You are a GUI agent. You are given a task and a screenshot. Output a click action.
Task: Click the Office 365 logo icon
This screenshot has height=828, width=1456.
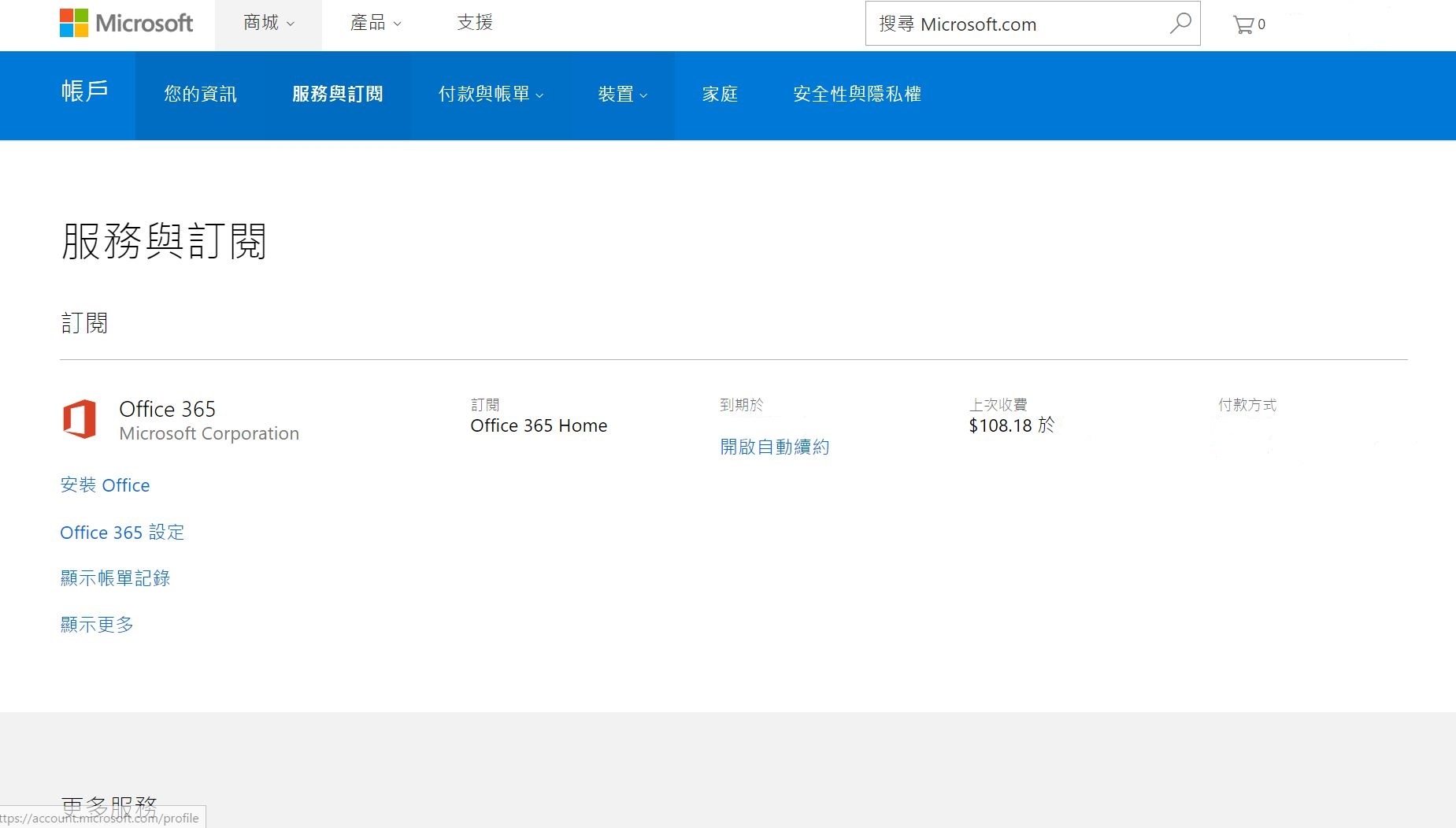(x=80, y=418)
